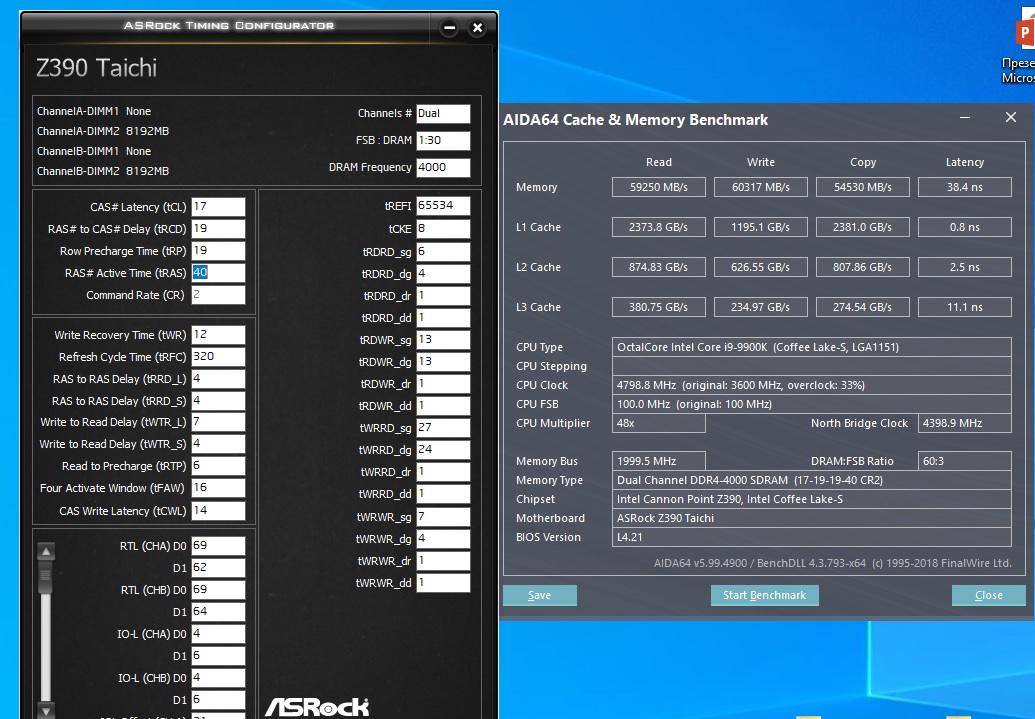Viewport: 1035px width, 719px height.
Task: Click the tRRD_S value field
Action: coord(218,401)
